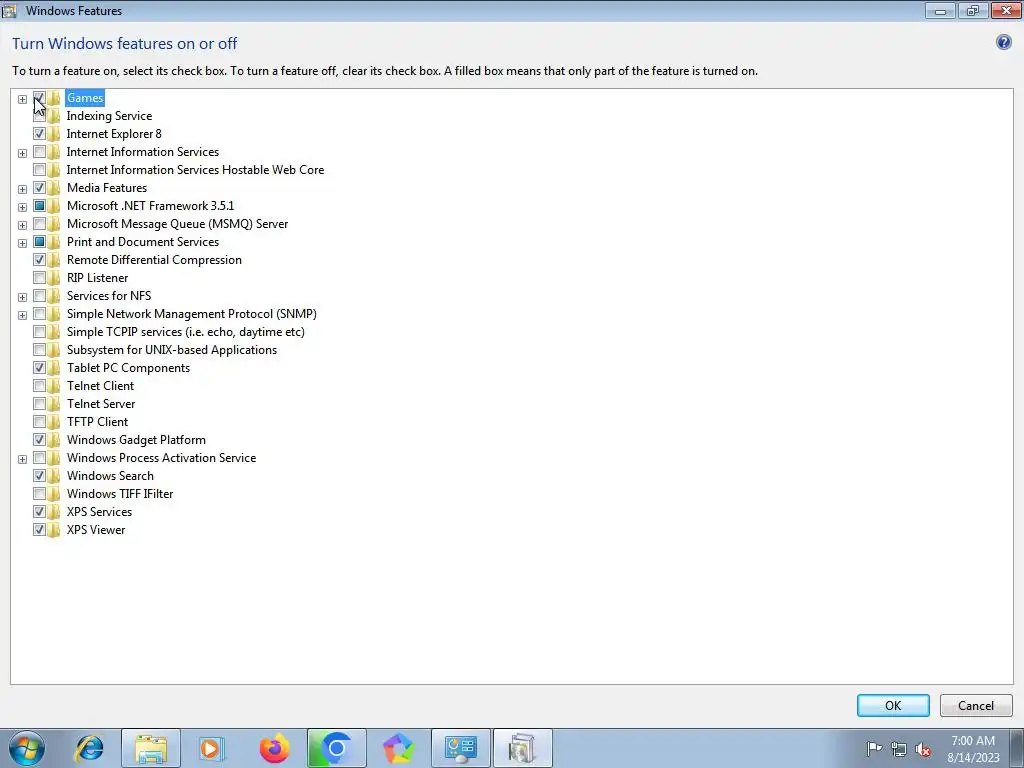
Task: Click the RIP Listener folder icon
Action: pyautogui.click(x=54, y=278)
